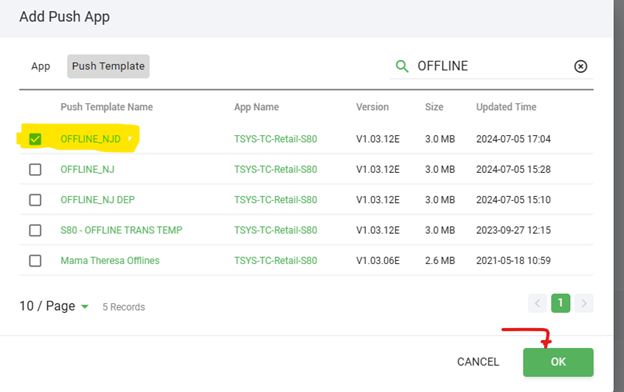This screenshot has width=624, height=392.
Task: Confirm with the OK button
Action: (558, 362)
